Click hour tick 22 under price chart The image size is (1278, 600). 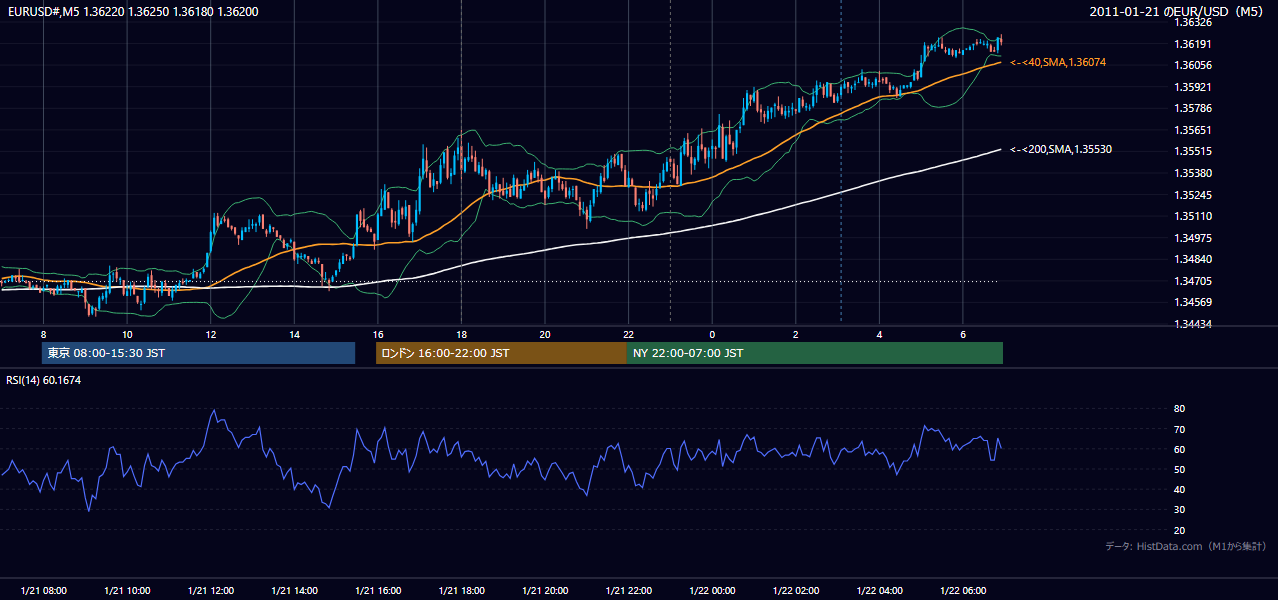(629, 334)
